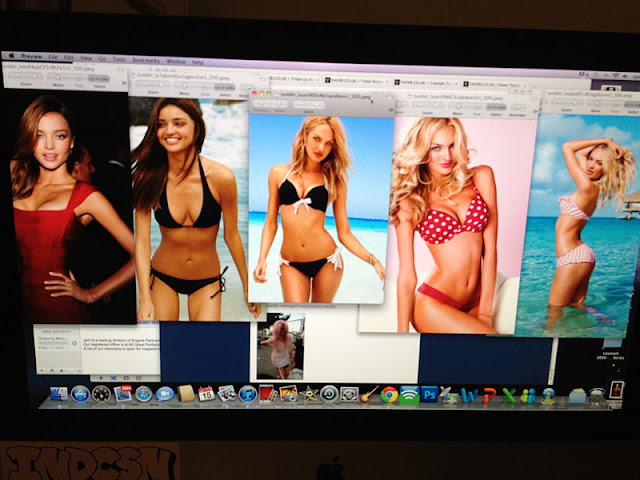
Task: Open the Help menu
Action: (x=198, y=62)
